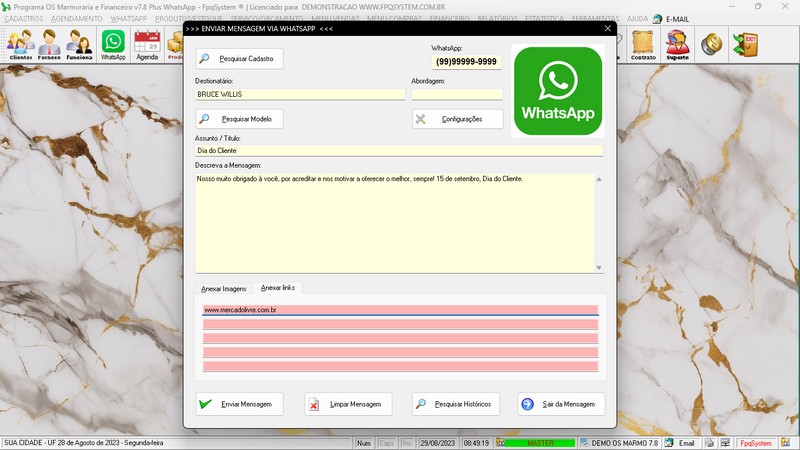Image resolution: width=800 pixels, height=450 pixels.
Task: Click the FpqSystem status bar label
Action: click(756, 443)
